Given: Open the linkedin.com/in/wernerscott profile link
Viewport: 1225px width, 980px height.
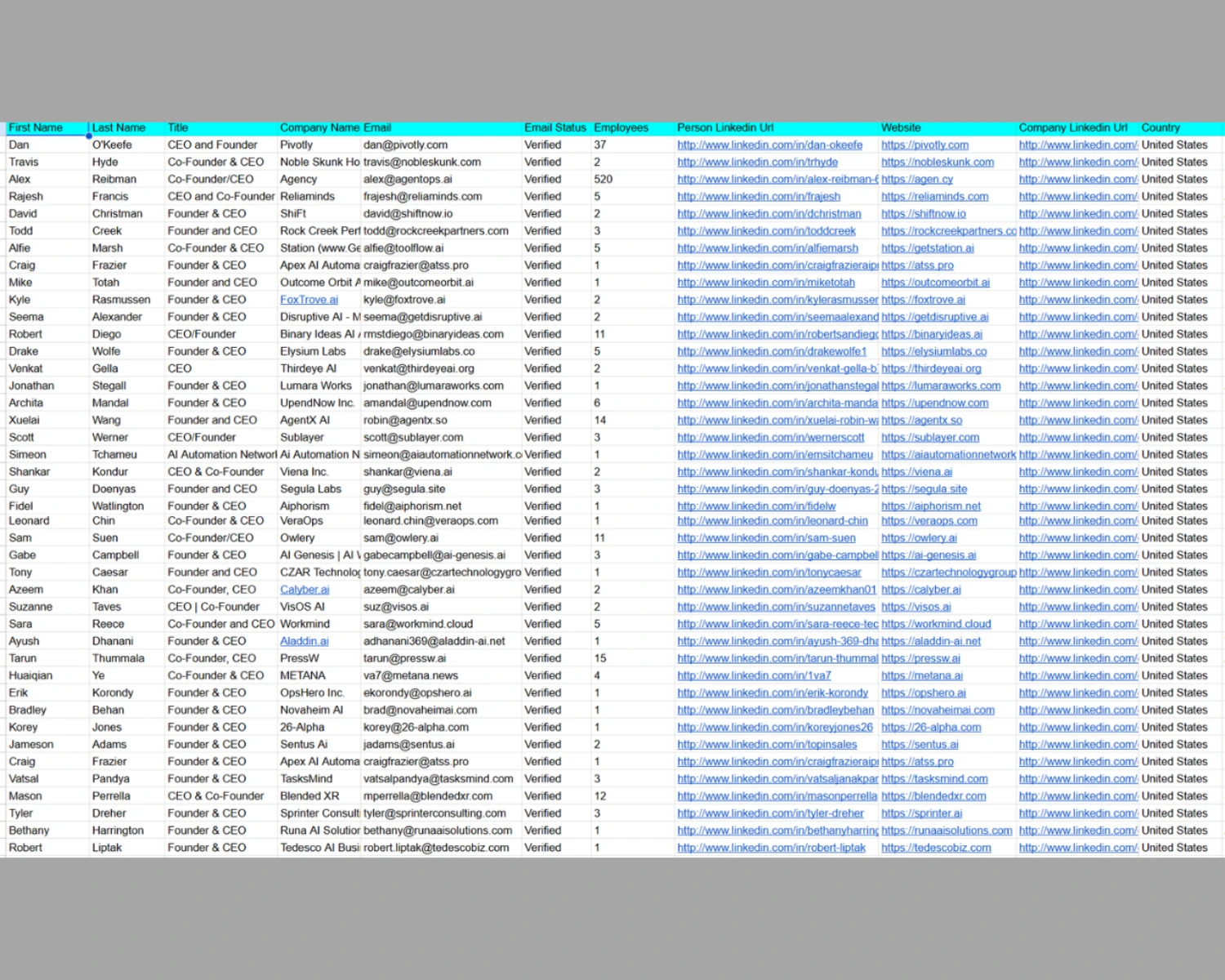Looking at the screenshot, I should (771, 438).
